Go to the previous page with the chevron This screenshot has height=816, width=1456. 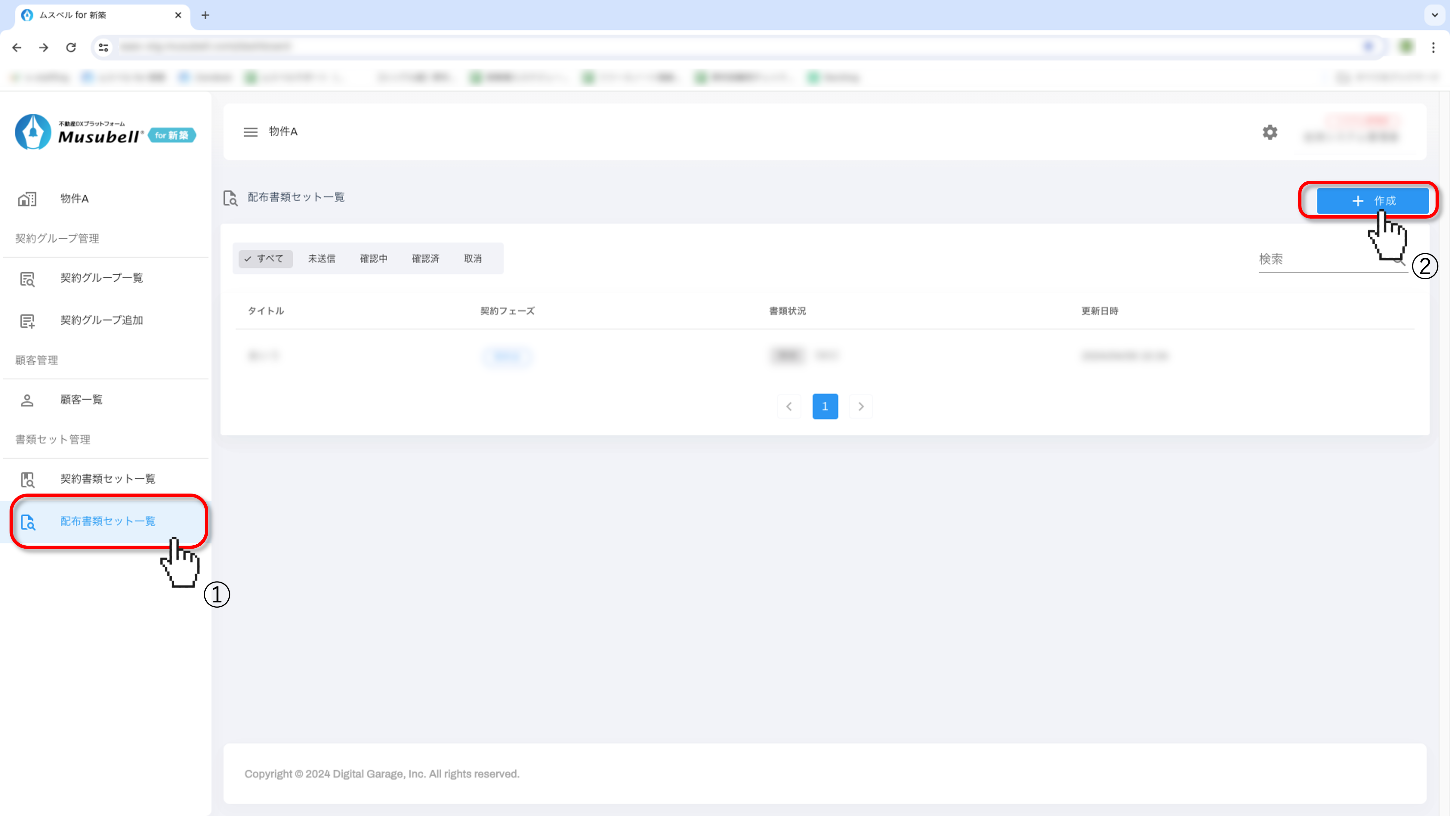coord(789,407)
